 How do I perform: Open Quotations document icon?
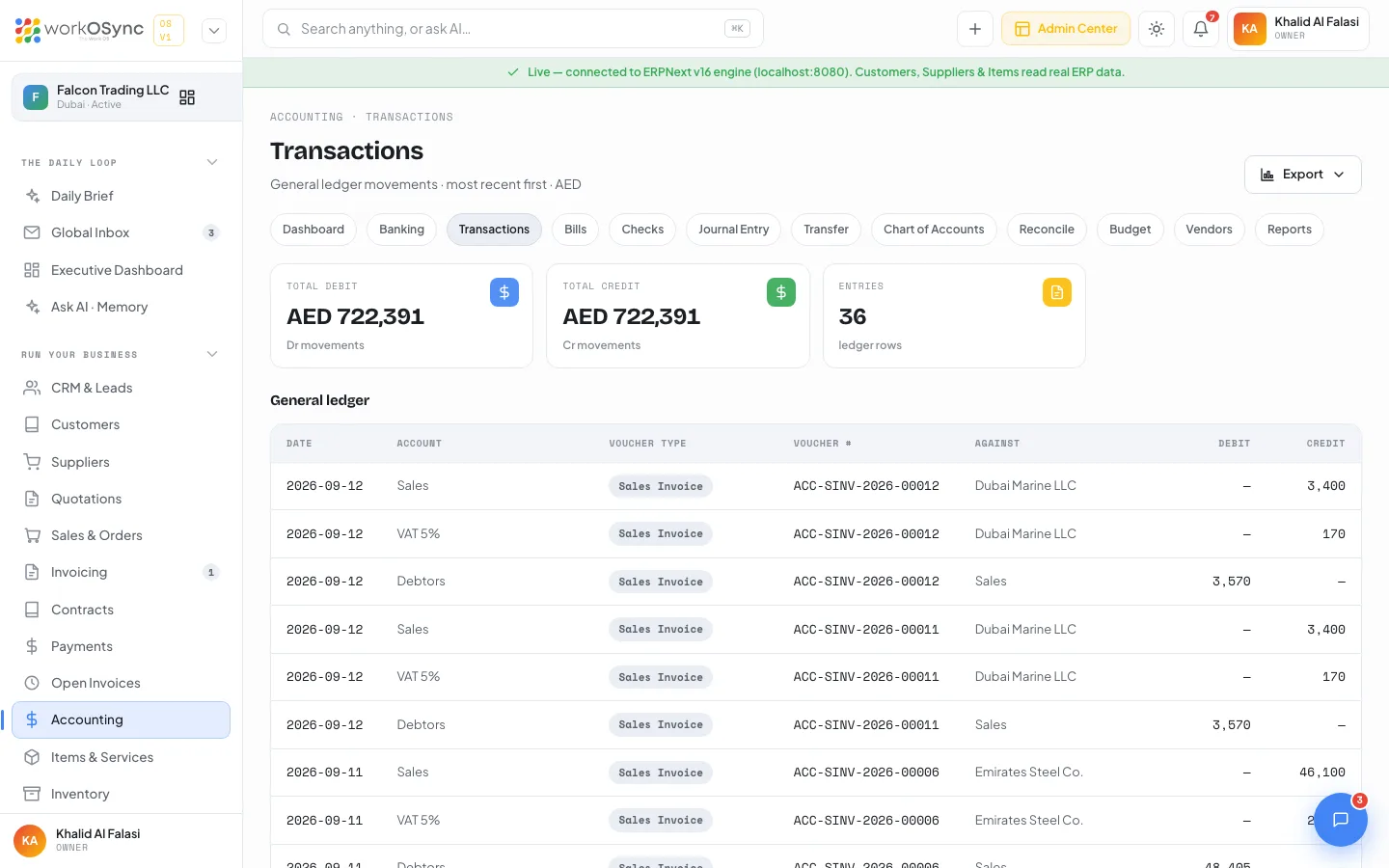(x=32, y=499)
